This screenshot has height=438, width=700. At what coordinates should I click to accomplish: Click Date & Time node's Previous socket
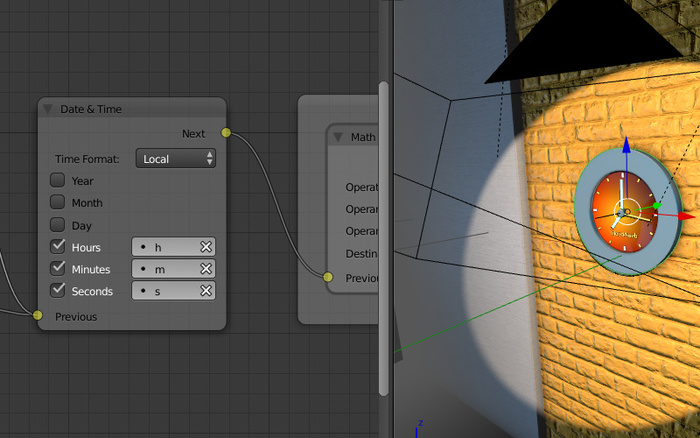[38, 316]
